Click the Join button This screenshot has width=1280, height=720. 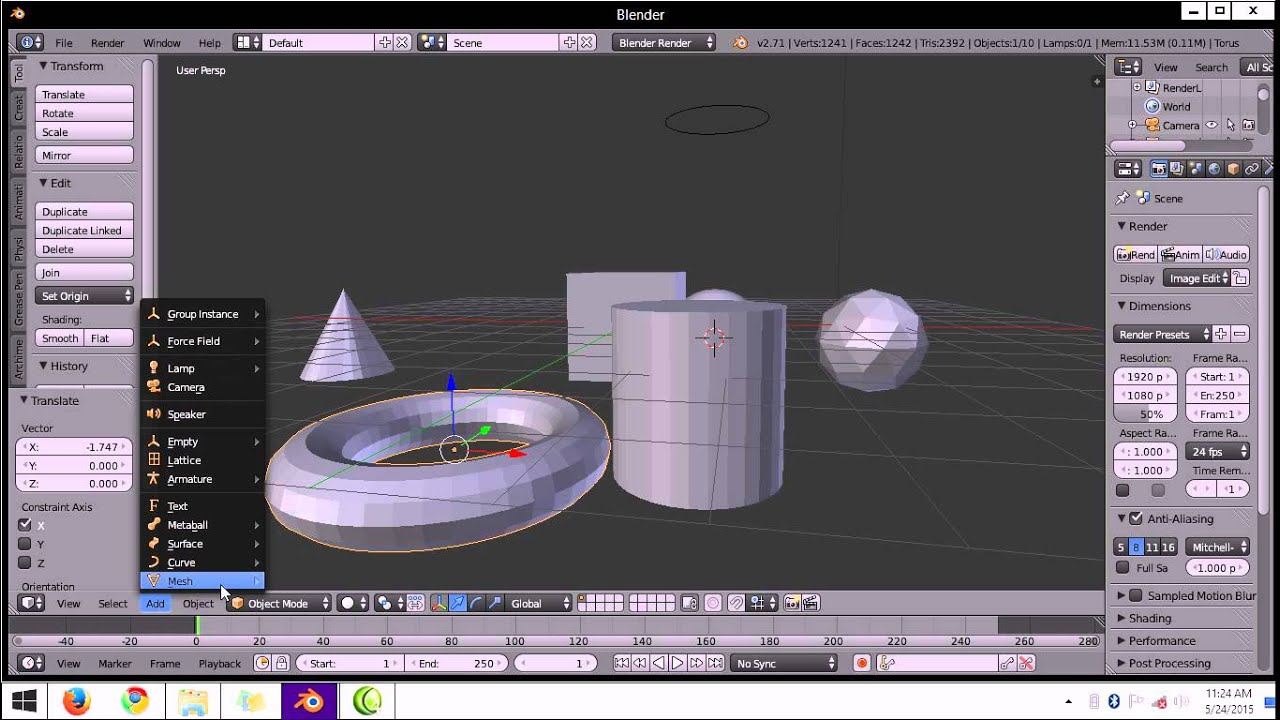point(84,272)
